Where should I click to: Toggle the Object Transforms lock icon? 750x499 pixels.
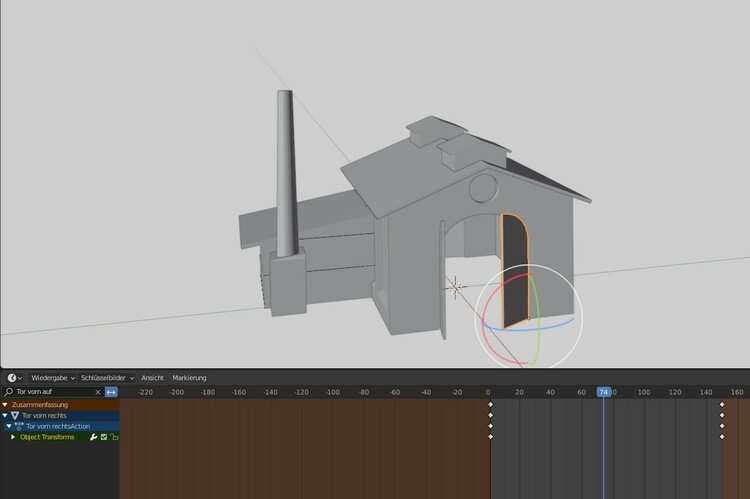[x=114, y=437]
